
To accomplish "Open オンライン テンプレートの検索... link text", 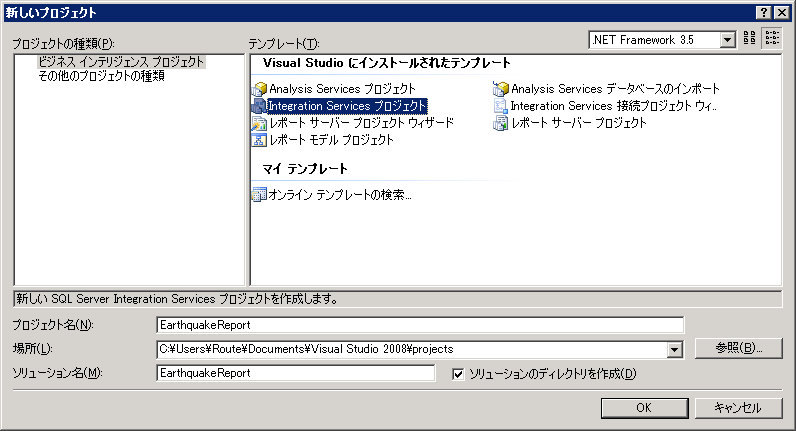I will point(340,194).
